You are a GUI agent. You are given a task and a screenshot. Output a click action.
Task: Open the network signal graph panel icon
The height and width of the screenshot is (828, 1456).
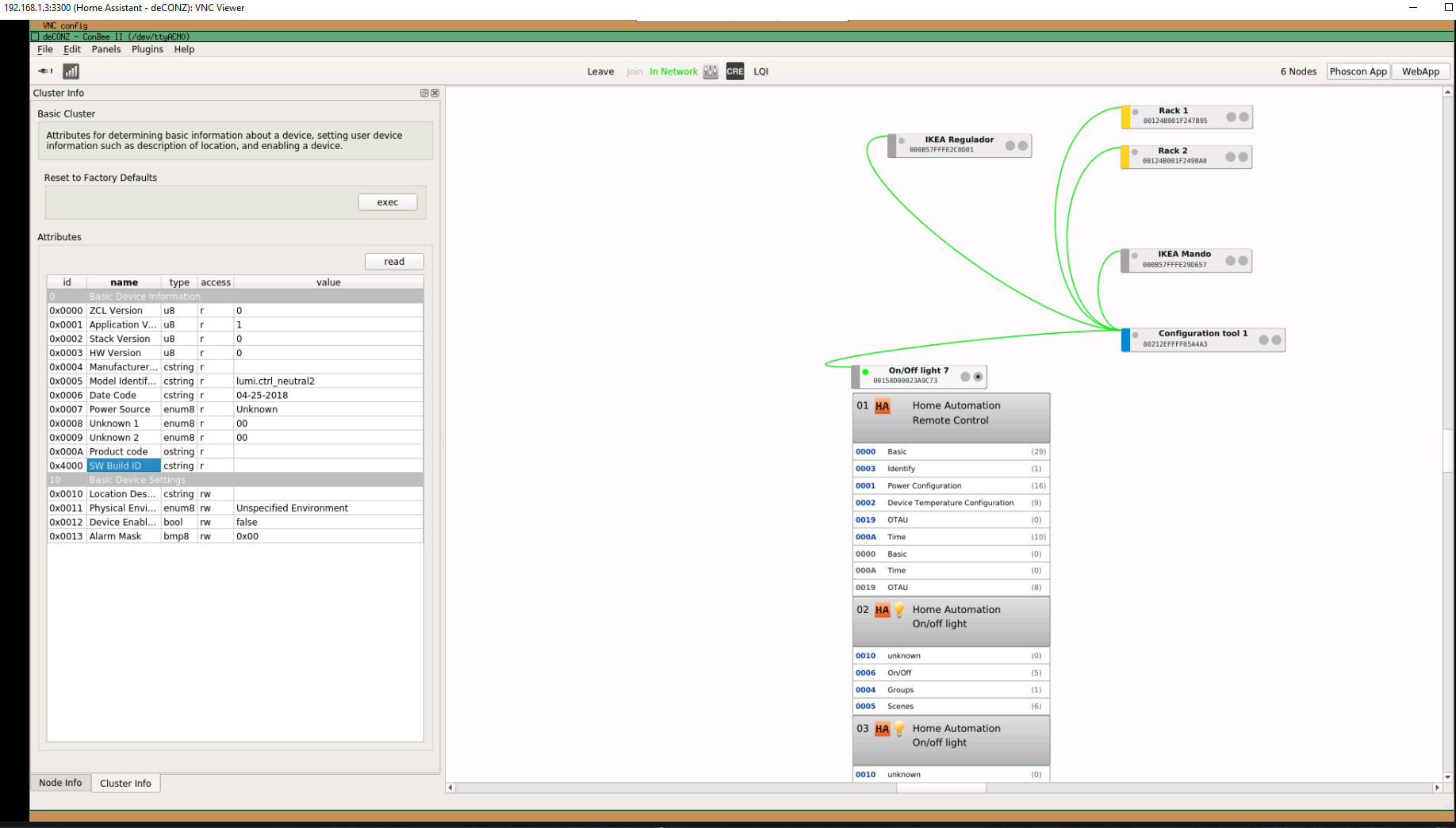pos(71,71)
